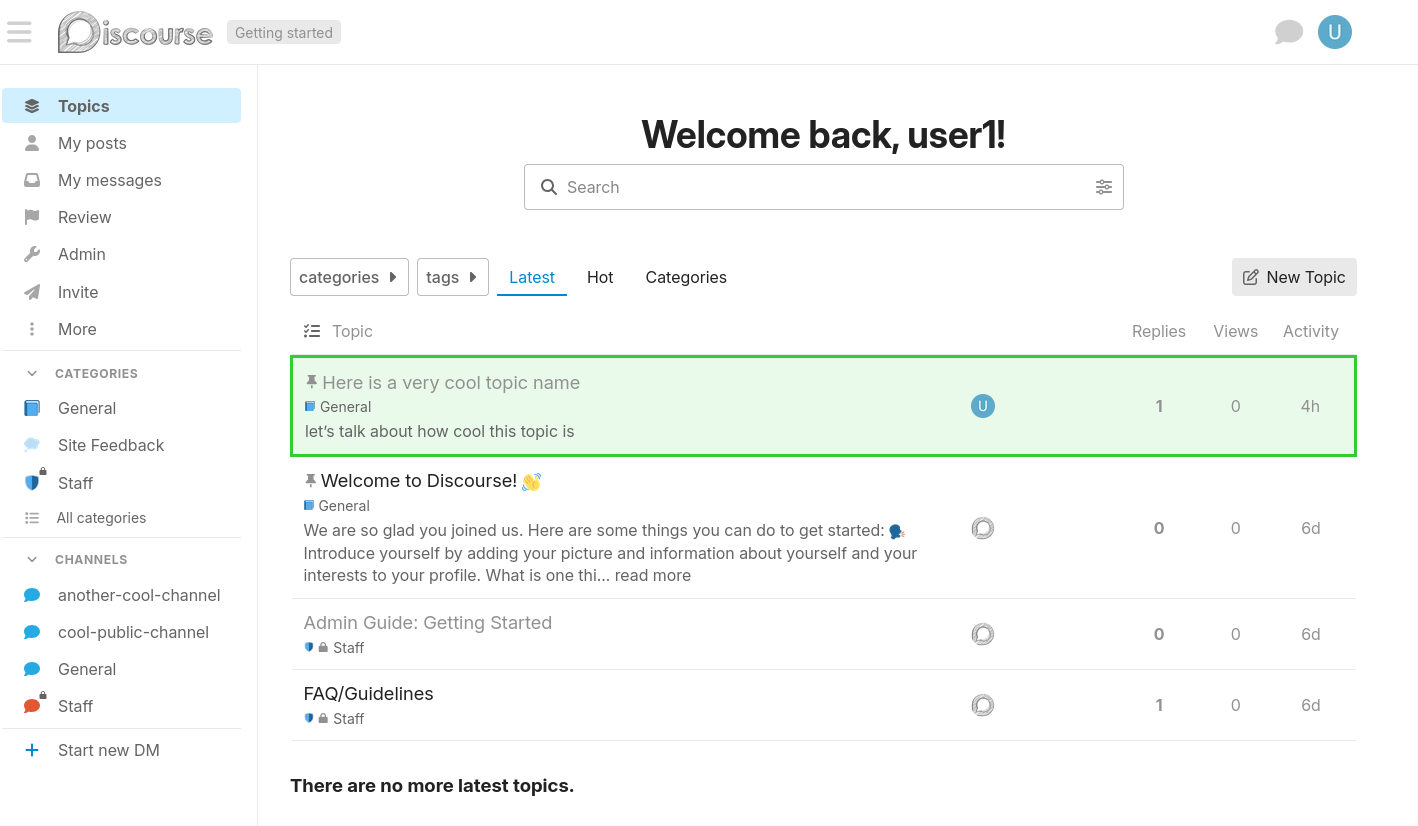Viewport: 1418px width, 826px height.
Task: Open Invite paper plane item
Action: coord(32,292)
